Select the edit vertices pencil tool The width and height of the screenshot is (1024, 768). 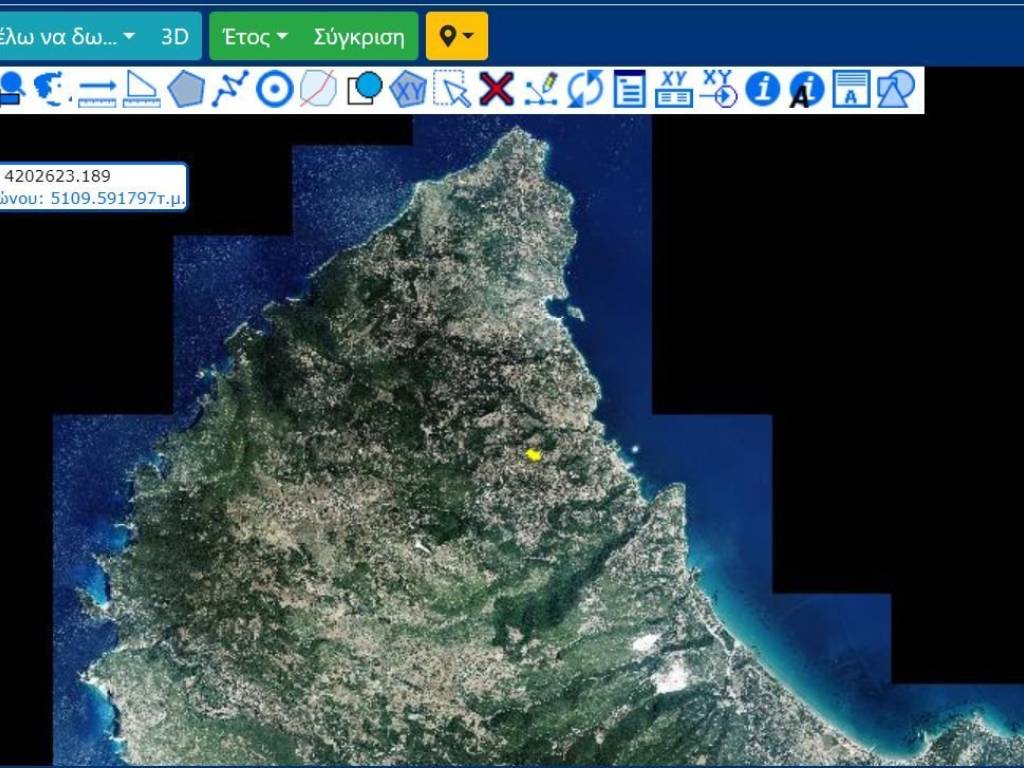click(541, 90)
